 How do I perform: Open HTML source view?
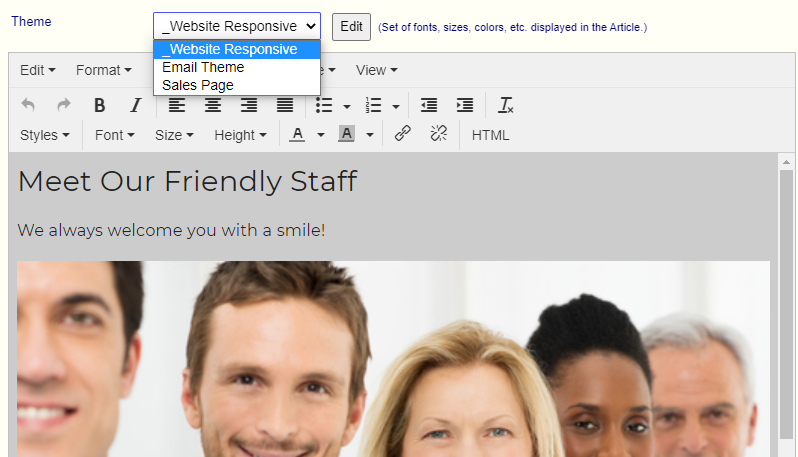click(490, 135)
